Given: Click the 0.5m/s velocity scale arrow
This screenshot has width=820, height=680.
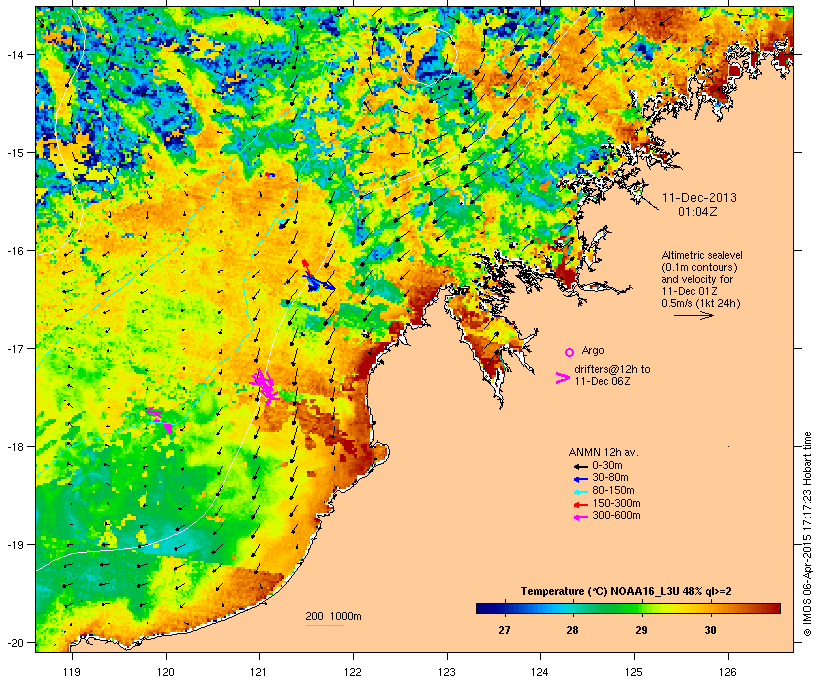Looking at the screenshot, I should (693, 315).
